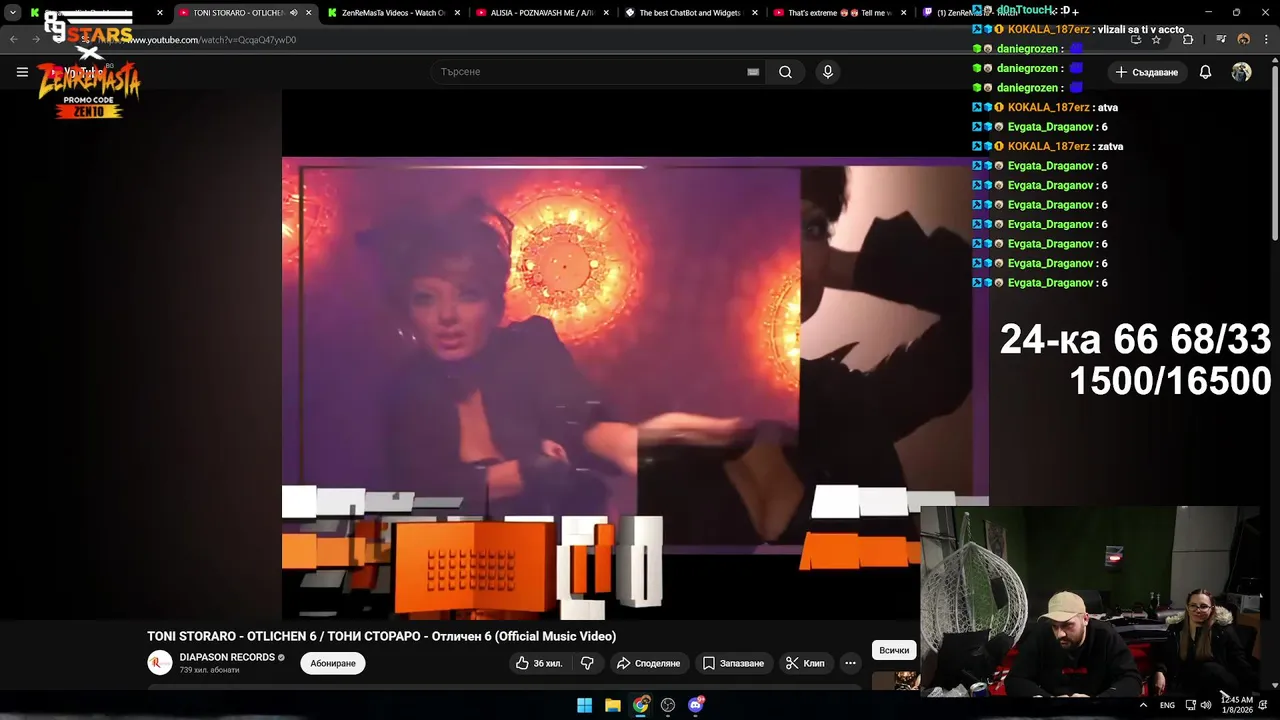Show hidden system tray icons
The height and width of the screenshot is (720, 1280).
(x=1143, y=705)
